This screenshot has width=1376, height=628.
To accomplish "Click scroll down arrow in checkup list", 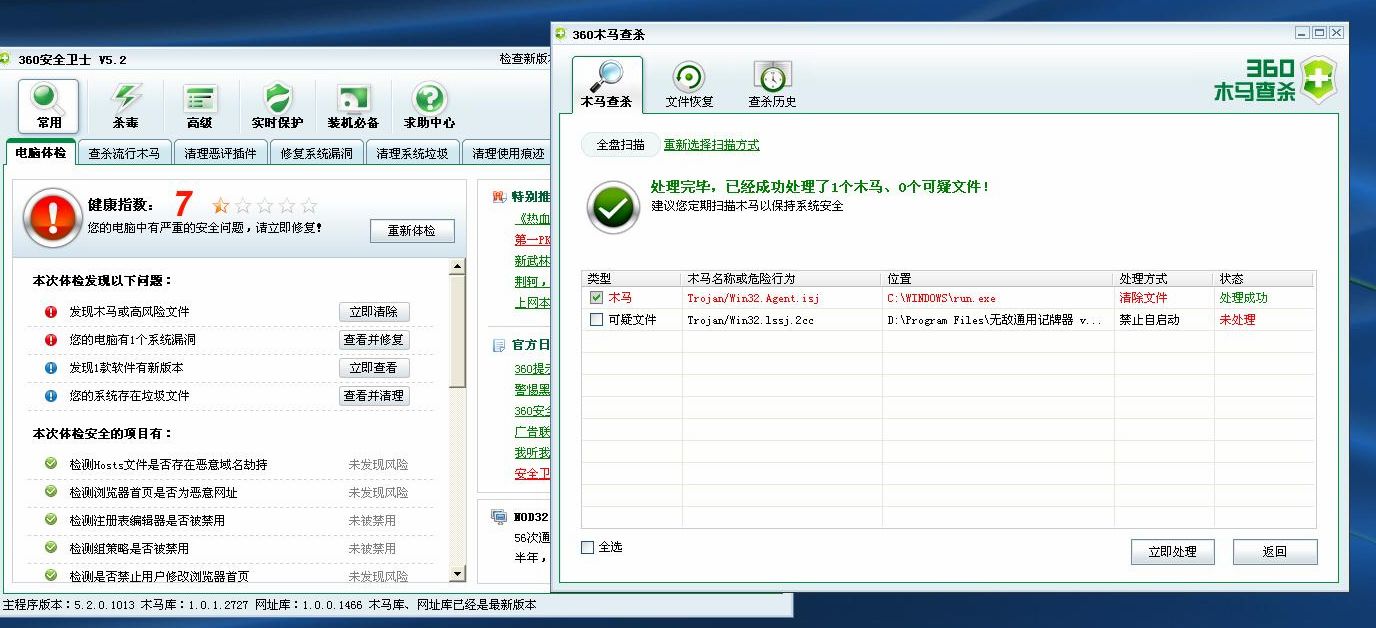I will click(458, 574).
